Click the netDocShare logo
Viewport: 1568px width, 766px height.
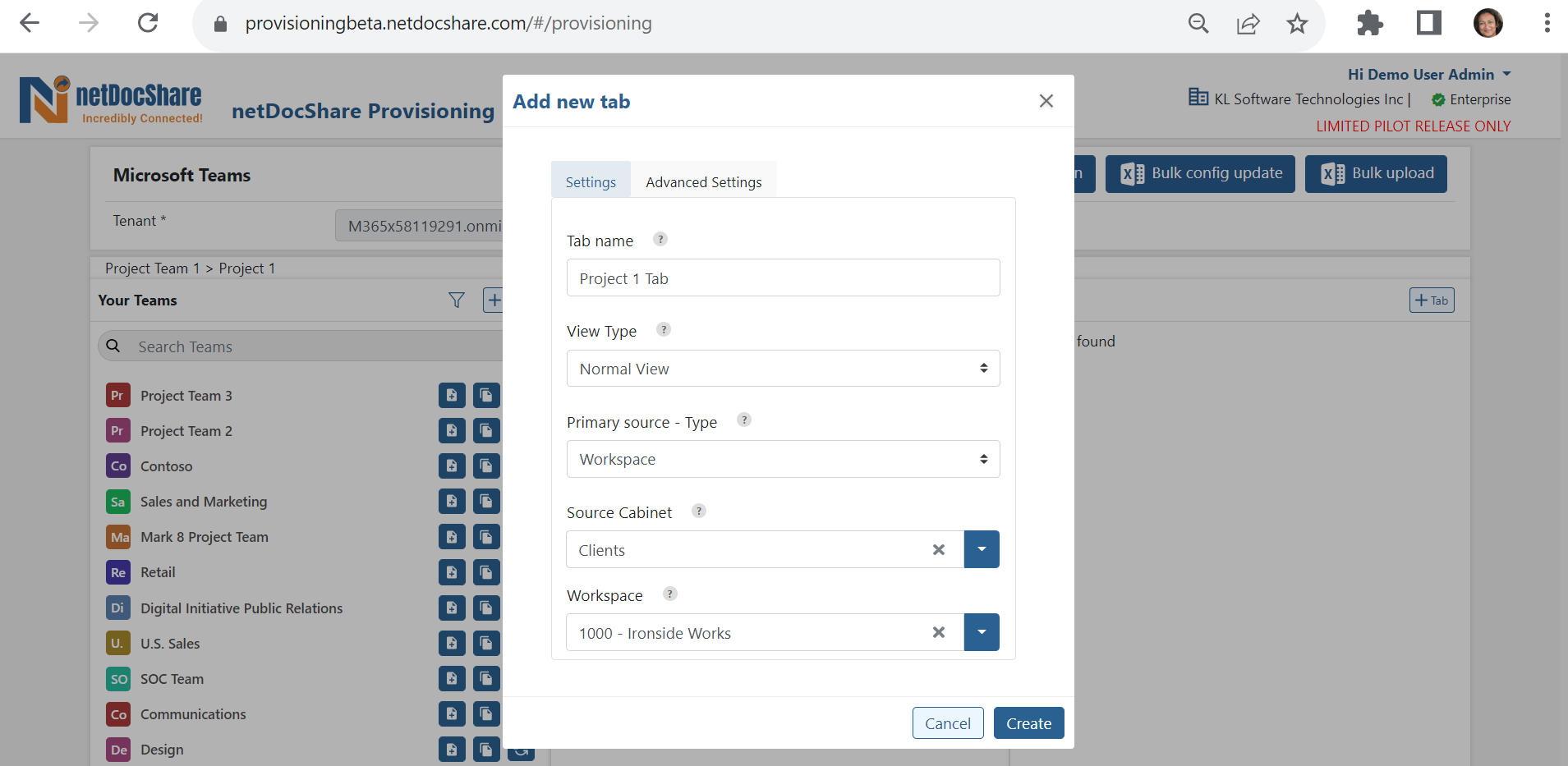click(111, 99)
